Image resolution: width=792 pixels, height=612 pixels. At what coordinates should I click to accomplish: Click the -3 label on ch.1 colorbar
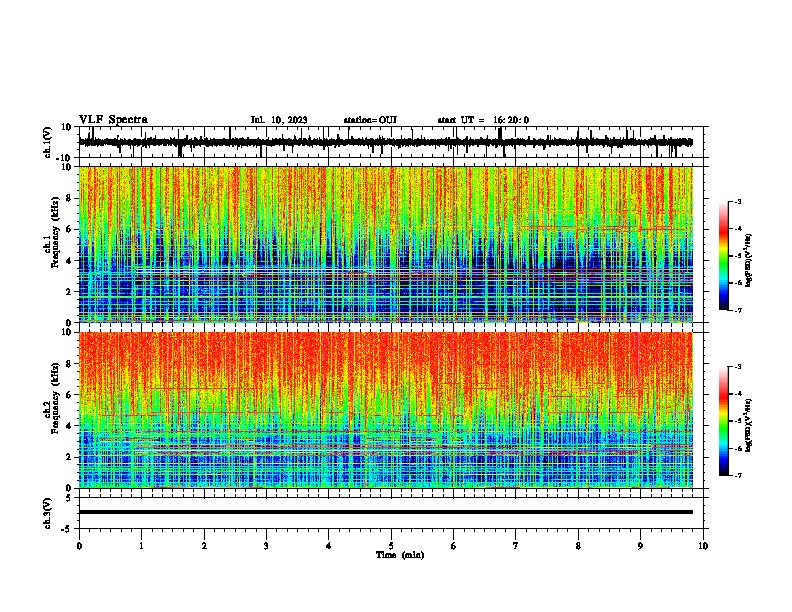[737, 201]
